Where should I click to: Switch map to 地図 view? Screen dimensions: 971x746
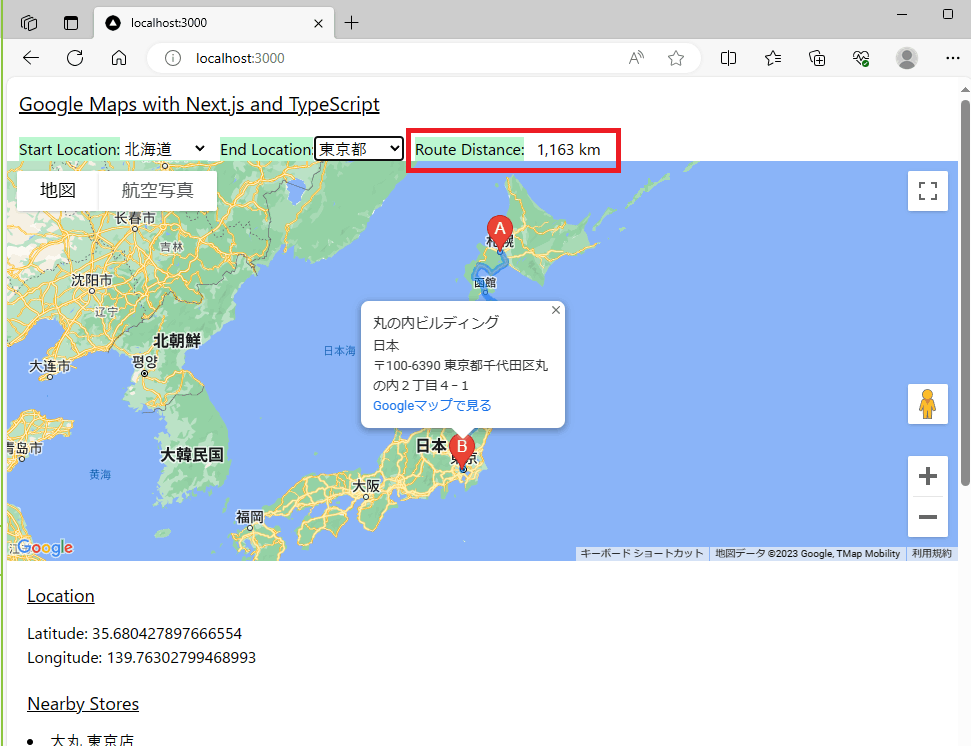pos(58,191)
